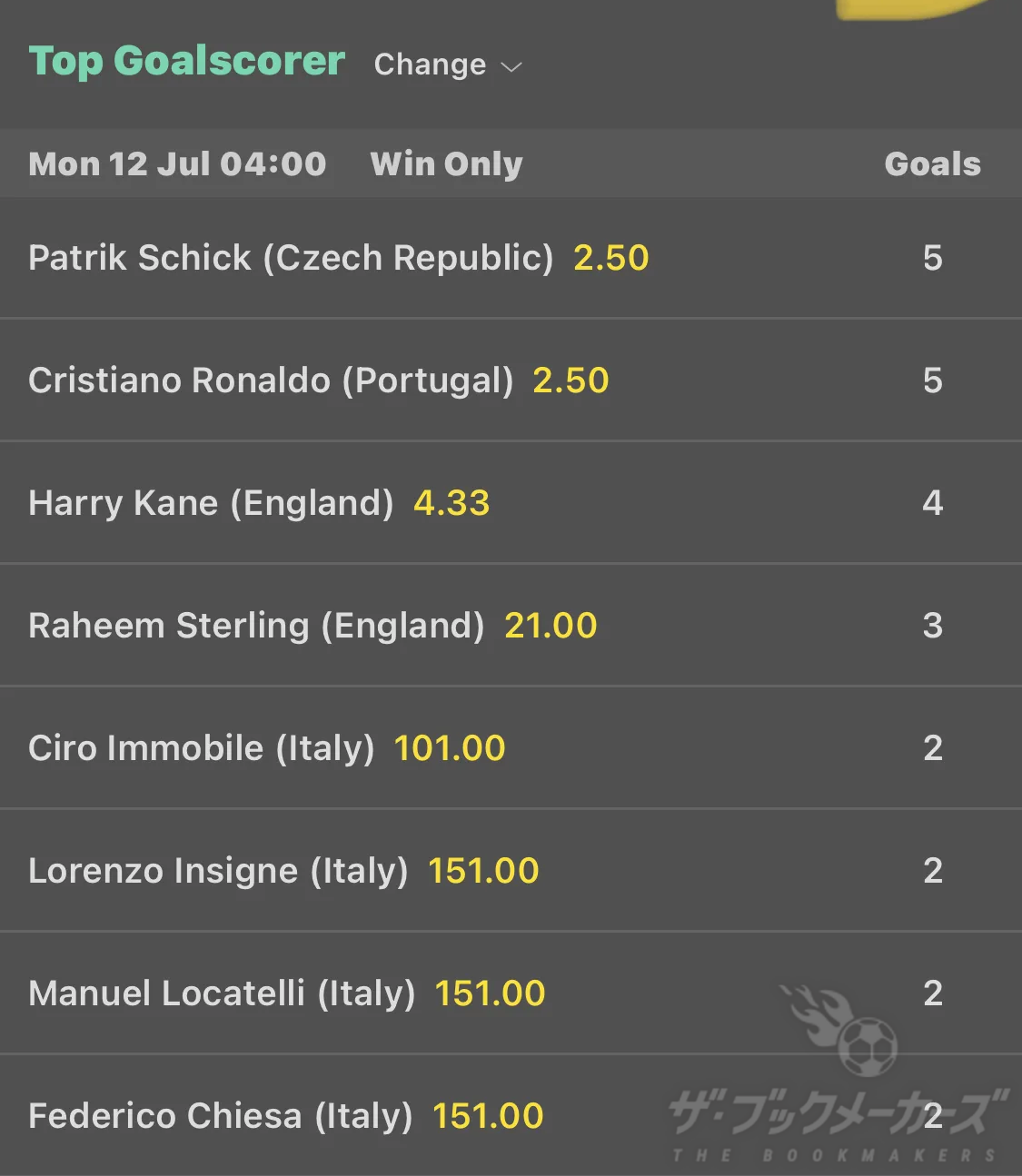1022x1176 pixels.
Task: Select Ciro Immobile odds 101.00
Action: [450, 748]
